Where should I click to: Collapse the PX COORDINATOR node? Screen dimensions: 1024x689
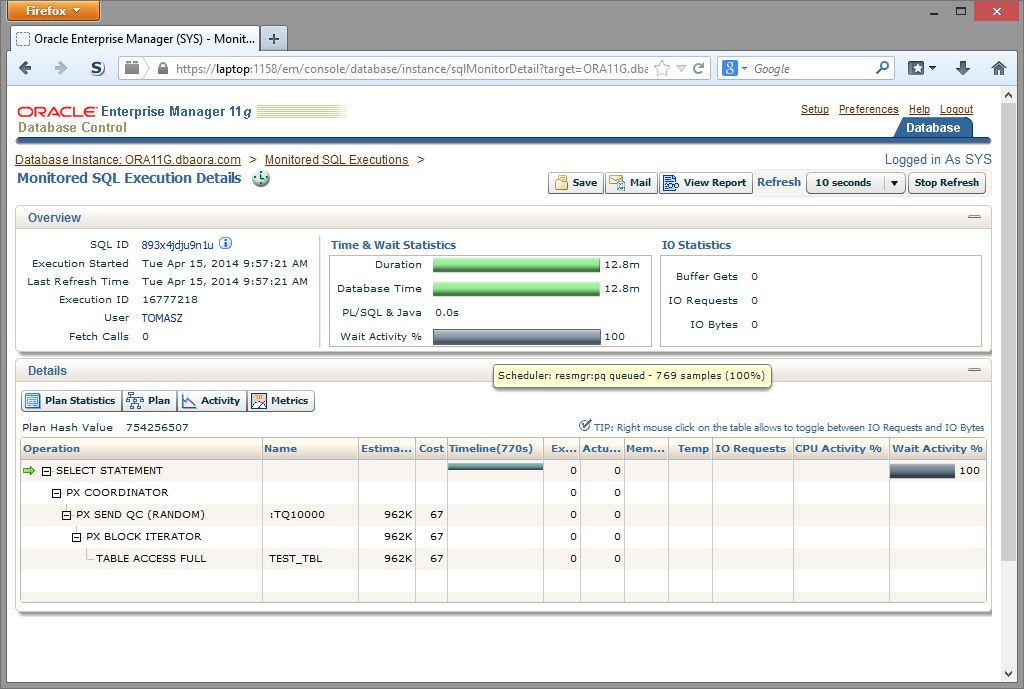56,493
